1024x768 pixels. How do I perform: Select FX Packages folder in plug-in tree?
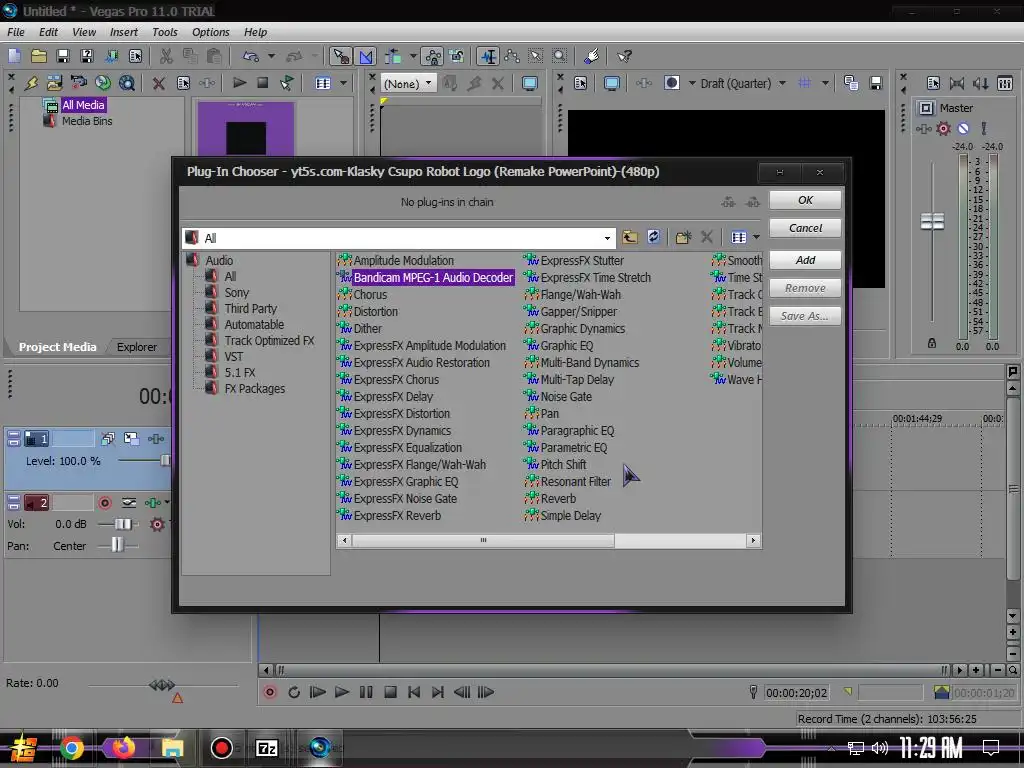255,389
